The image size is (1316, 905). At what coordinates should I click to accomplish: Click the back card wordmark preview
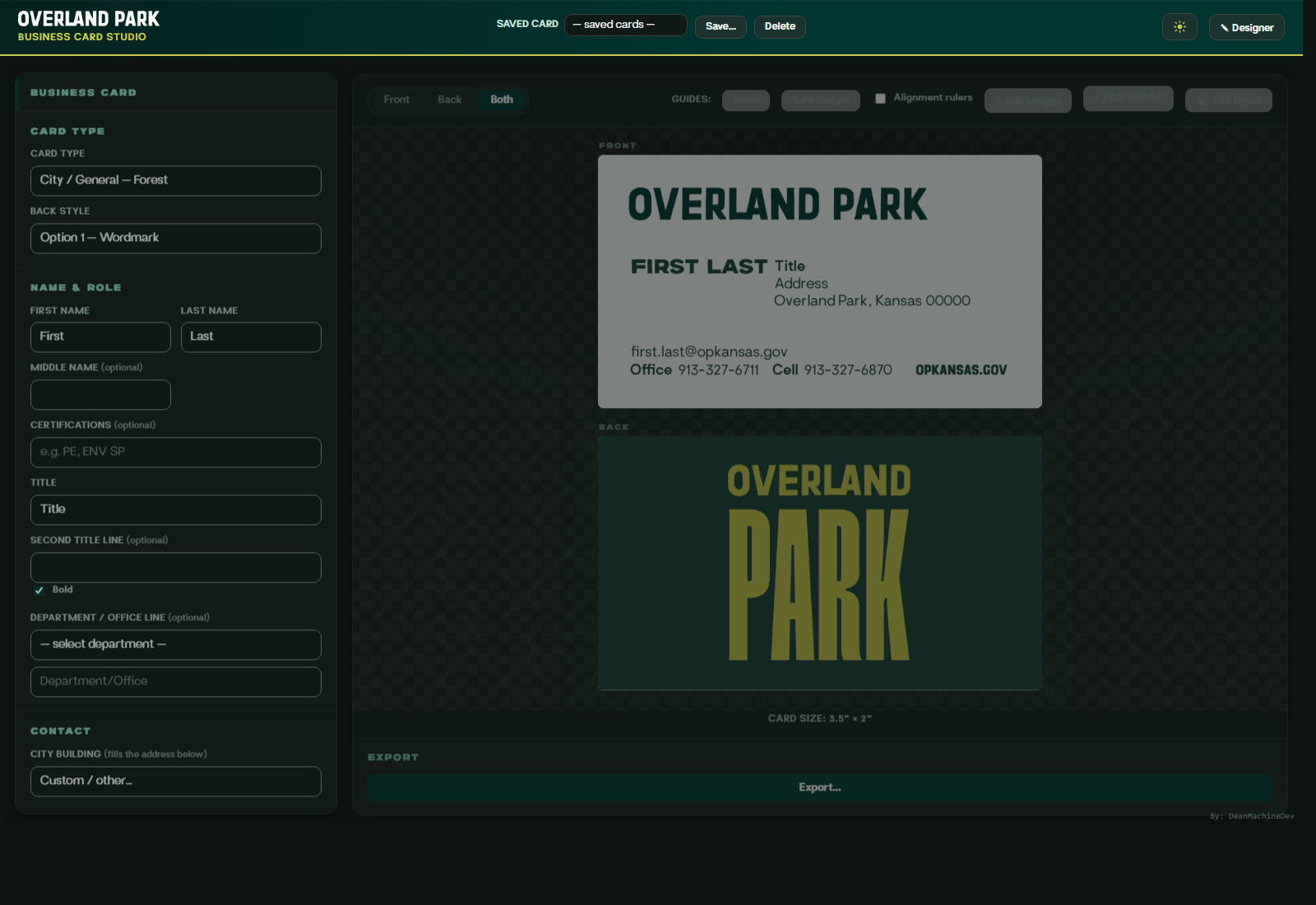(x=820, y=563)
